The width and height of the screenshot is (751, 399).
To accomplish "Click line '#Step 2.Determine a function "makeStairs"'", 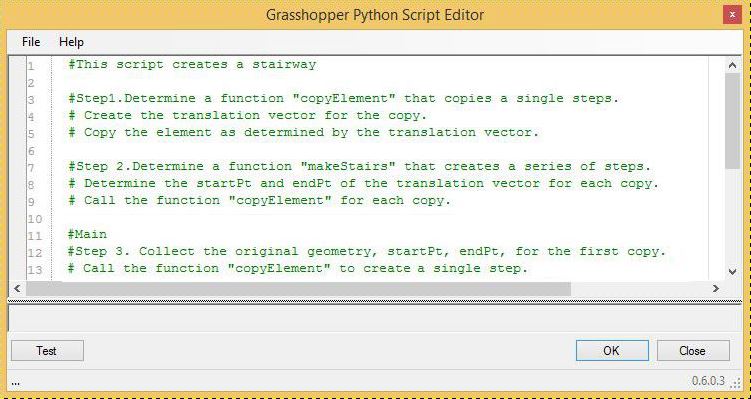I will click(x=359, y=166).
